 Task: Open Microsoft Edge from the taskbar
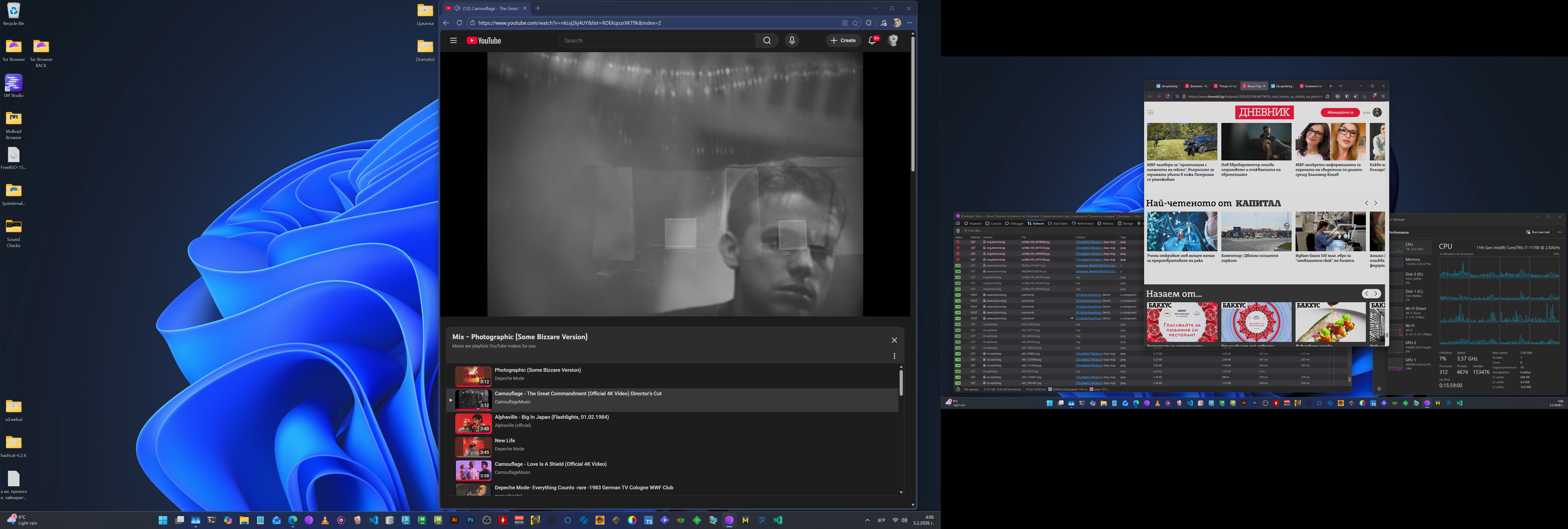293,520
